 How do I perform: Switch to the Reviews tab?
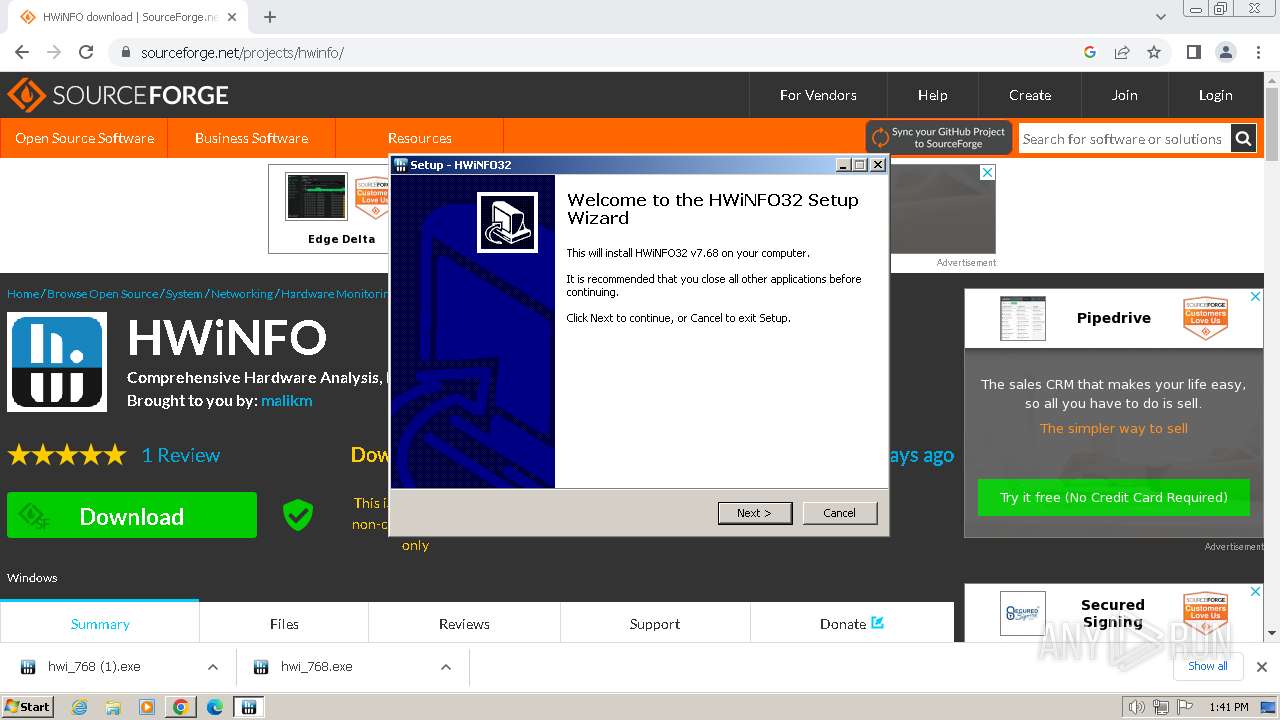point(464,623)
